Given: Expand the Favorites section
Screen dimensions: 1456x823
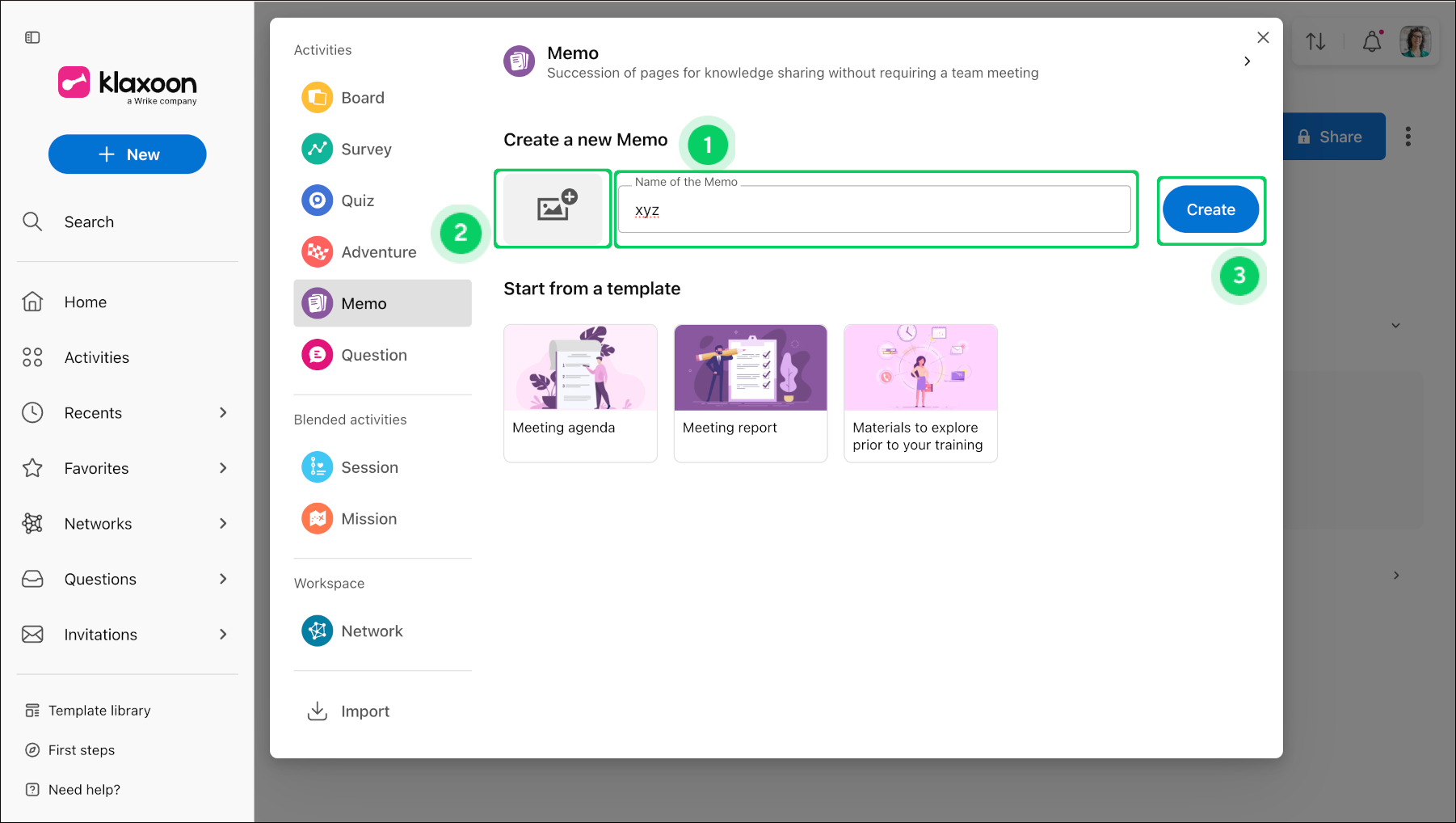Looking at the screenshot, I should tap(223, 468).
